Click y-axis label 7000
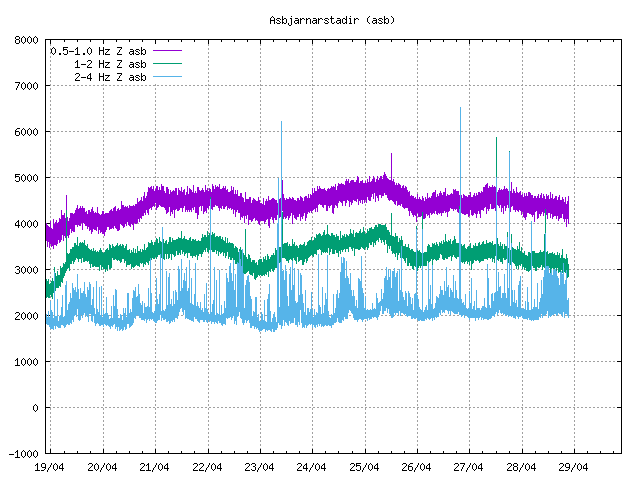The width and height of the screenshot is (640, 480). [26, 86]
